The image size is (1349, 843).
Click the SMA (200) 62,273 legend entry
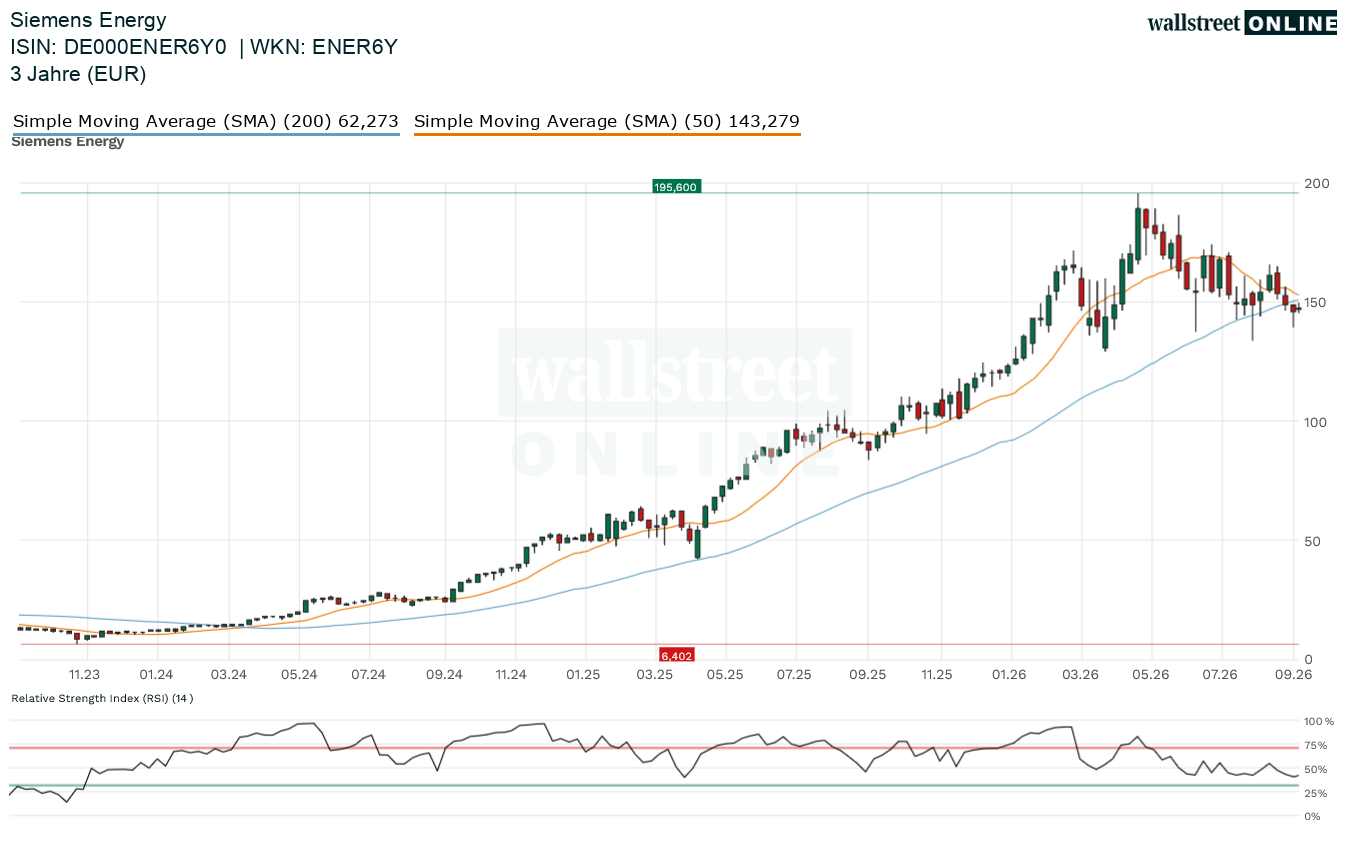[206, 122]
